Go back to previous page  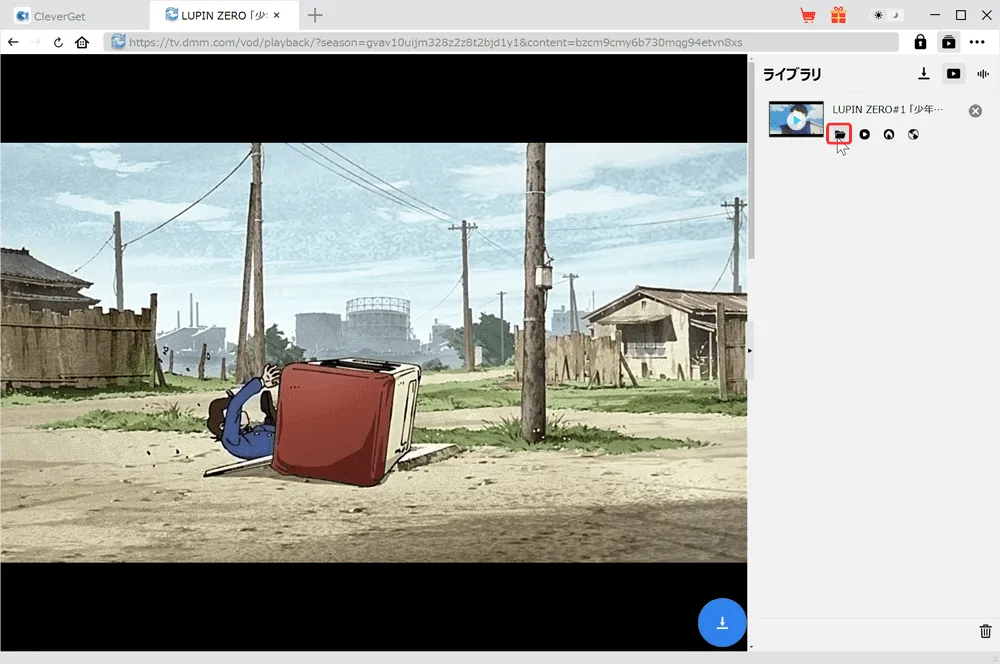tap(13, 42)
